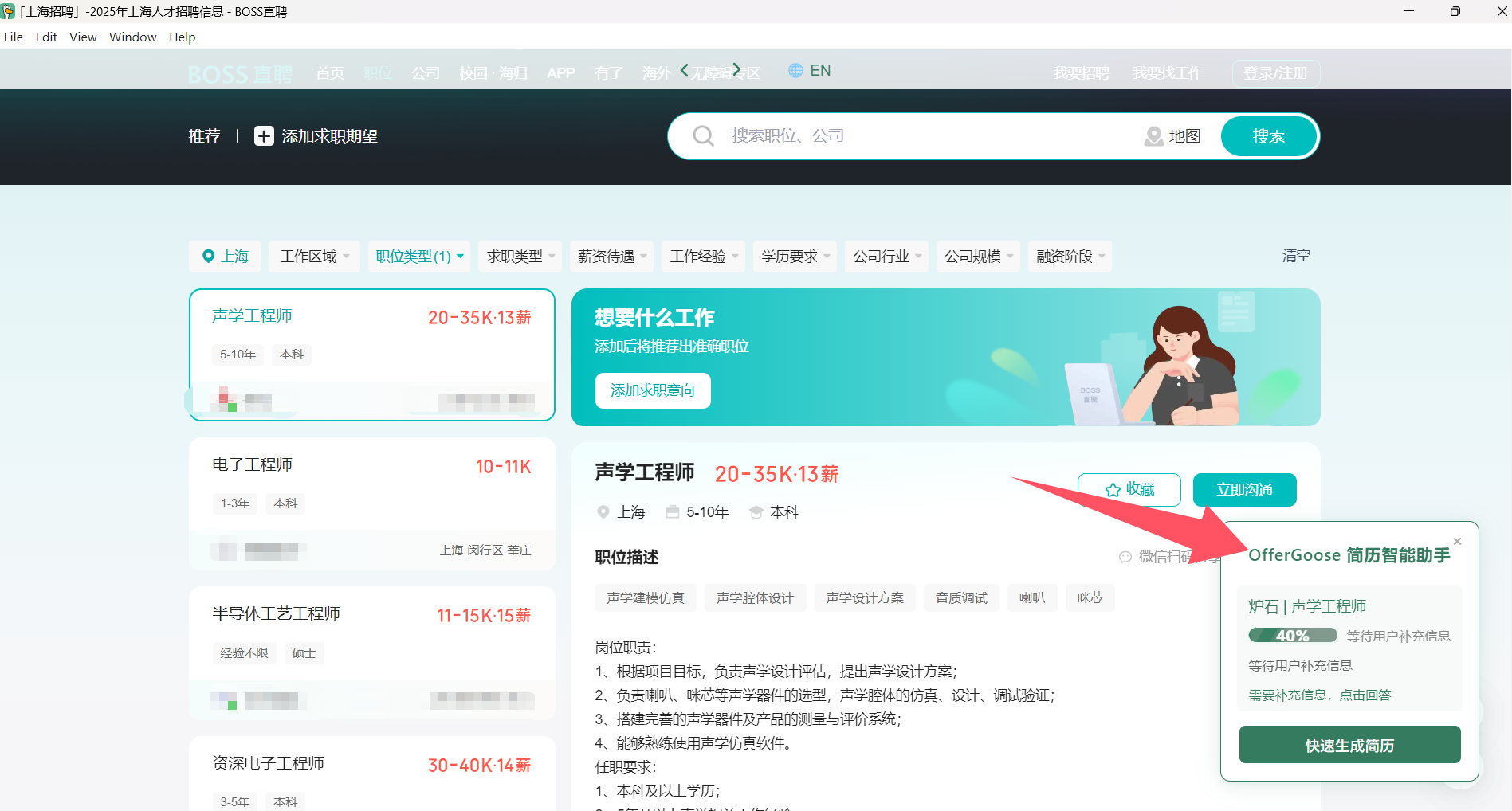Click the 音质调试 skill tag
Viewport: 1512px width, 811px height.
(x=961, y=597)
